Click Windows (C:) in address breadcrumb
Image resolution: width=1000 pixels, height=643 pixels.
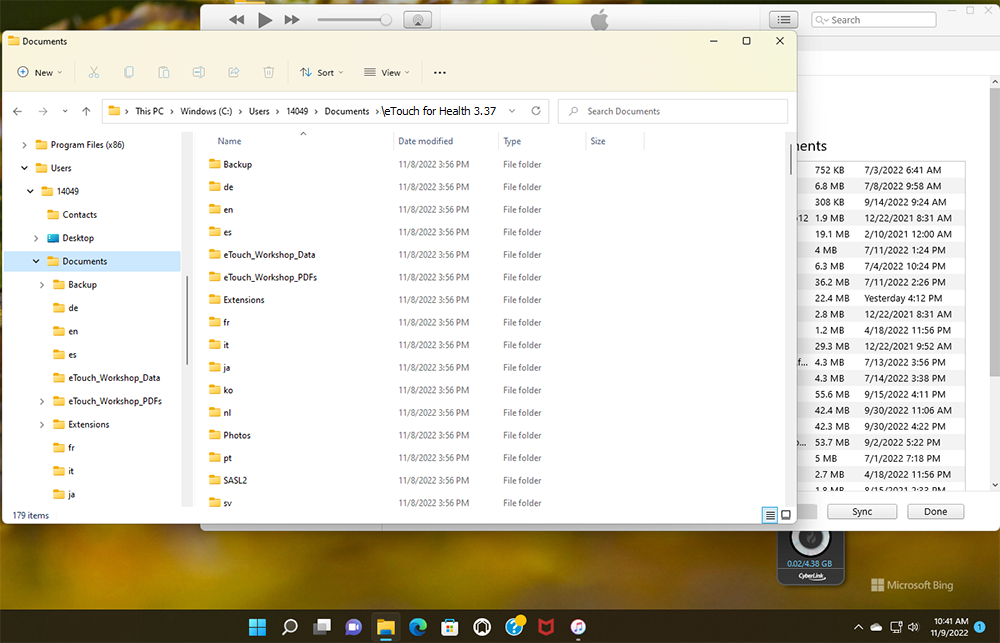206,111
